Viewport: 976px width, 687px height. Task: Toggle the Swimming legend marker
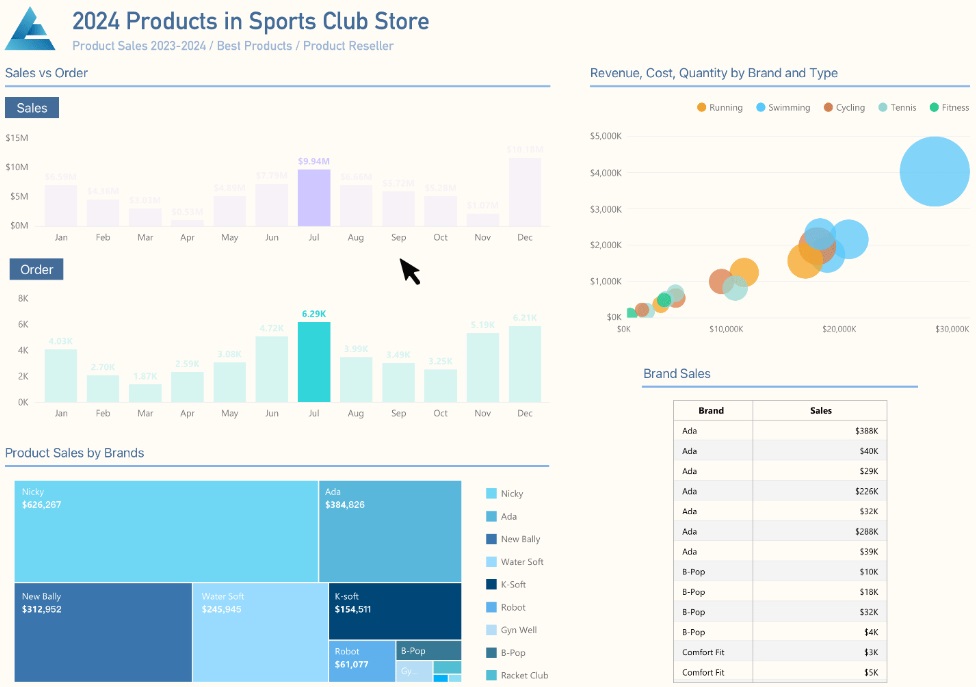click(761, 107)
